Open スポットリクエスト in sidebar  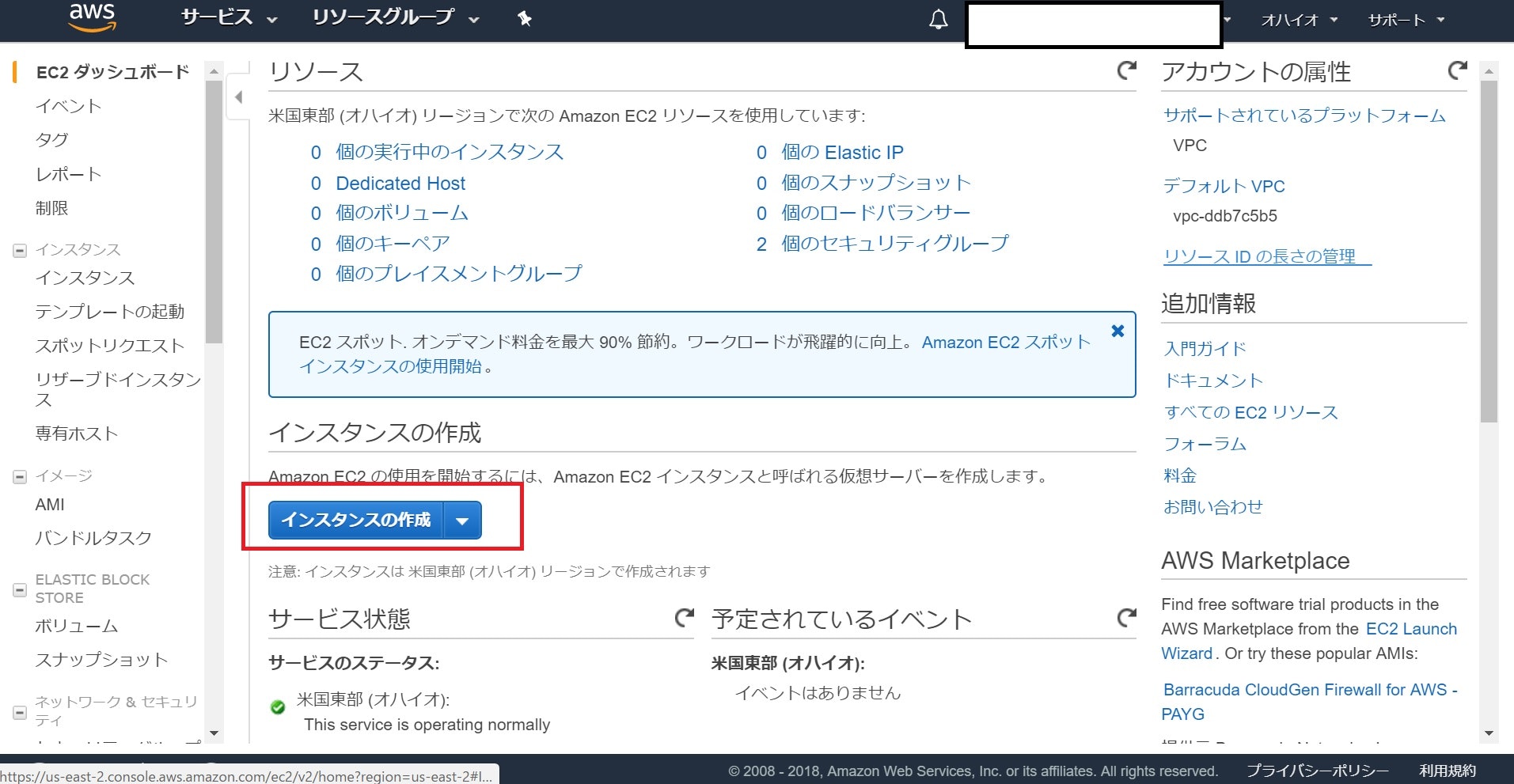110,346
